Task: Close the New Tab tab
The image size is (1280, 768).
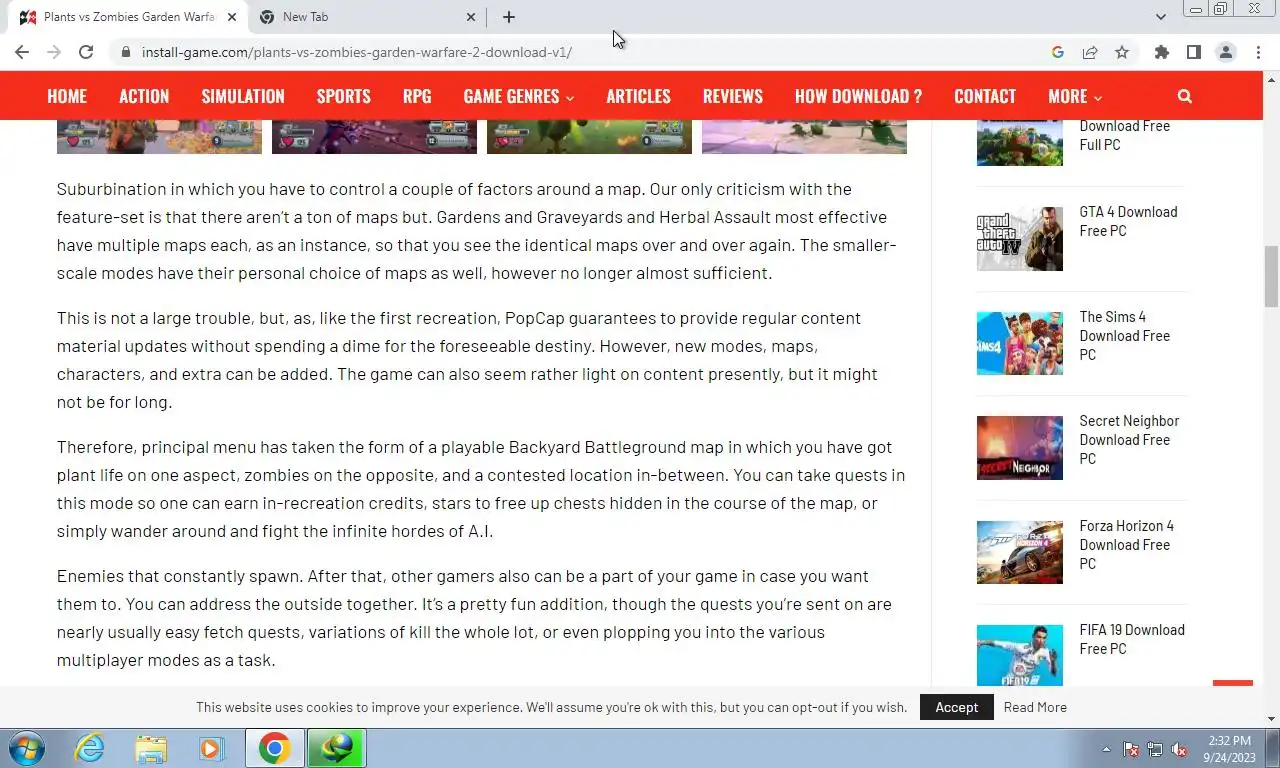Action: tap(471, 17)
